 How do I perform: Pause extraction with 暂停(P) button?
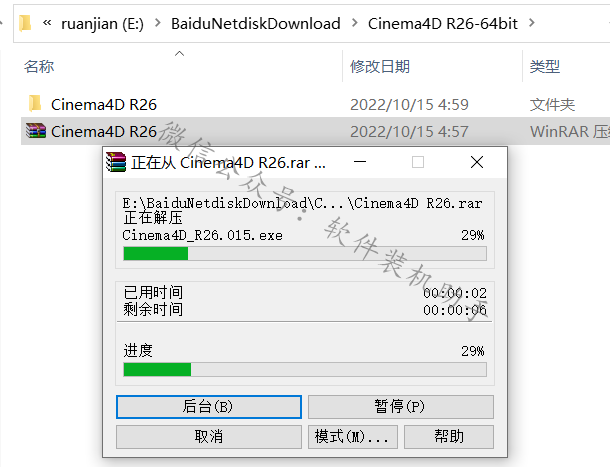click(401, 407)
